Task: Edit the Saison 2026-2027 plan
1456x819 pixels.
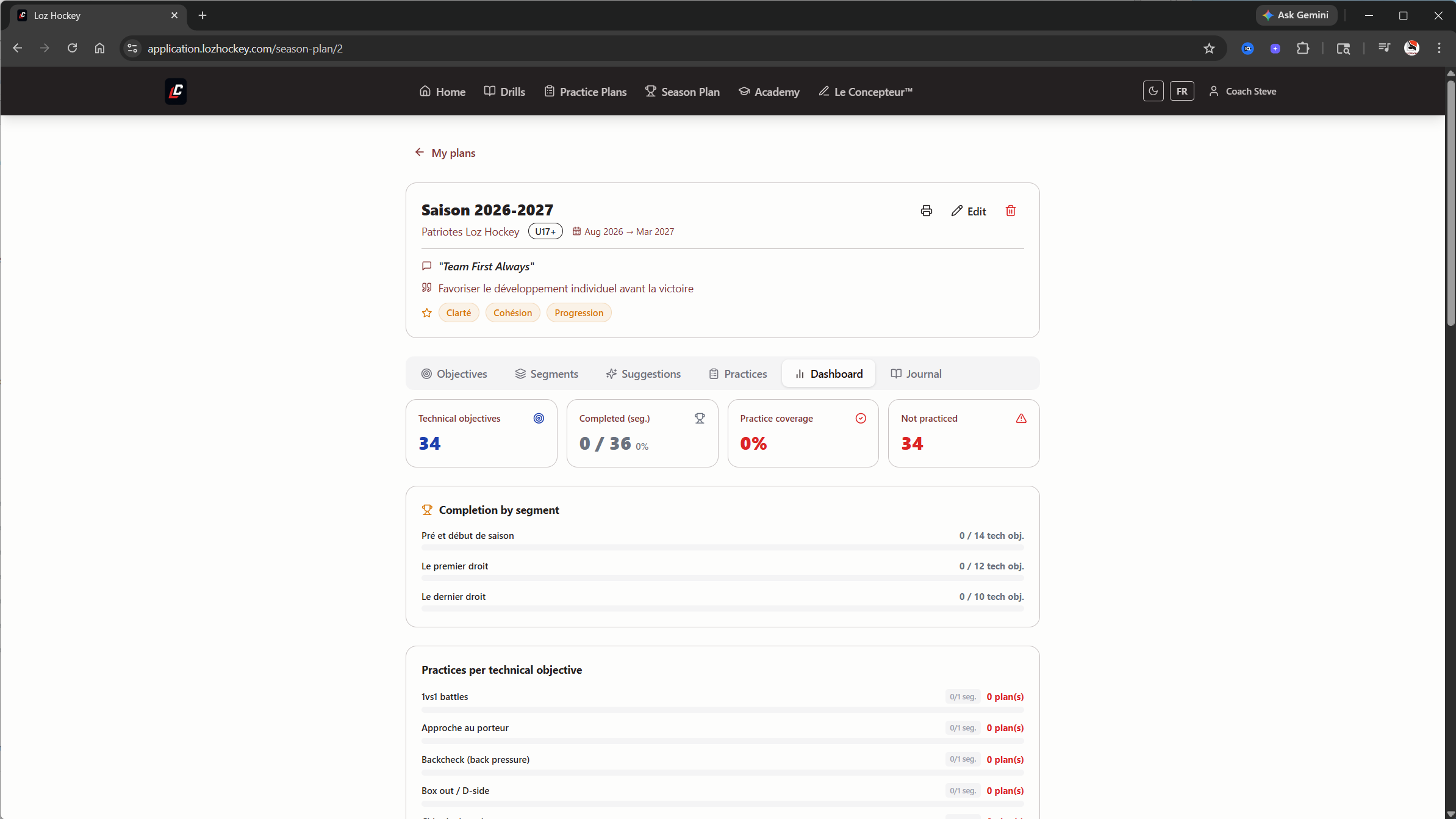Action: tap(969, 211)
